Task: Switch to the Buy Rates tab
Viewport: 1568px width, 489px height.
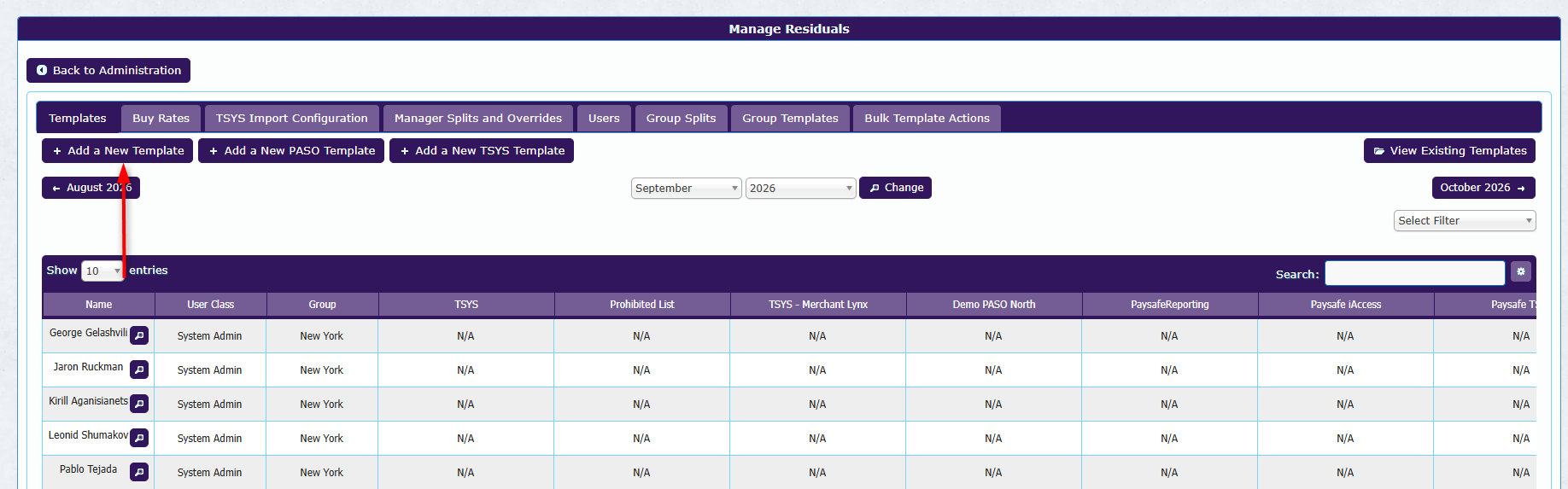Action: pyautogui.click(x=161, y=118)
